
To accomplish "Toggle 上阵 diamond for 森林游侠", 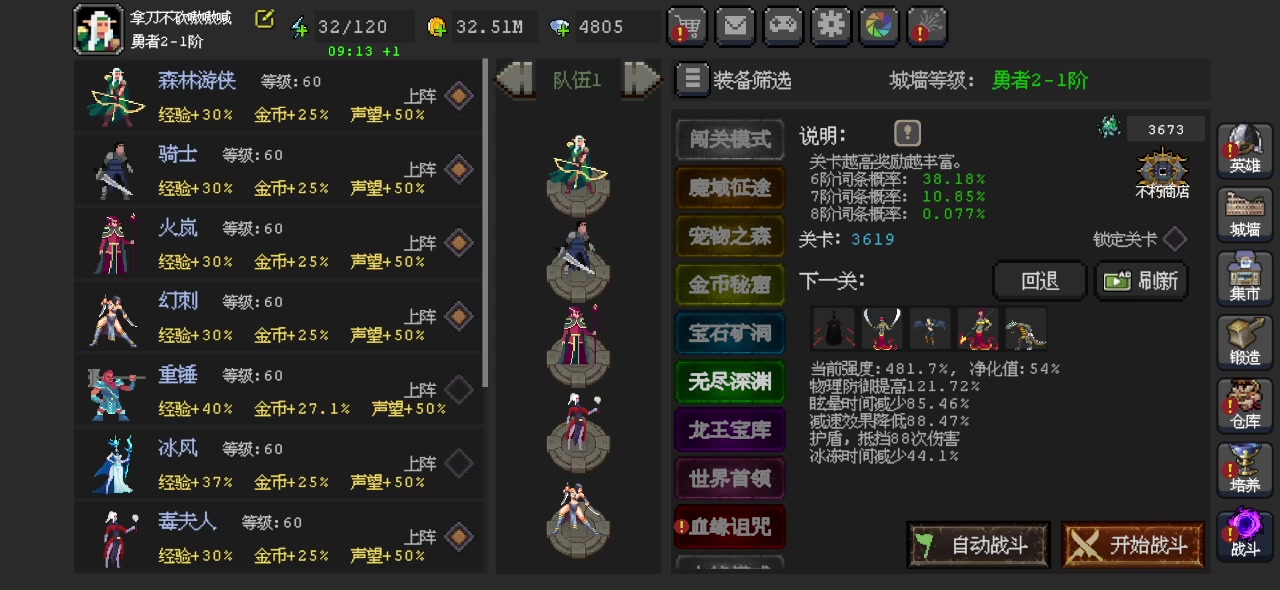I will coord(459,96).
